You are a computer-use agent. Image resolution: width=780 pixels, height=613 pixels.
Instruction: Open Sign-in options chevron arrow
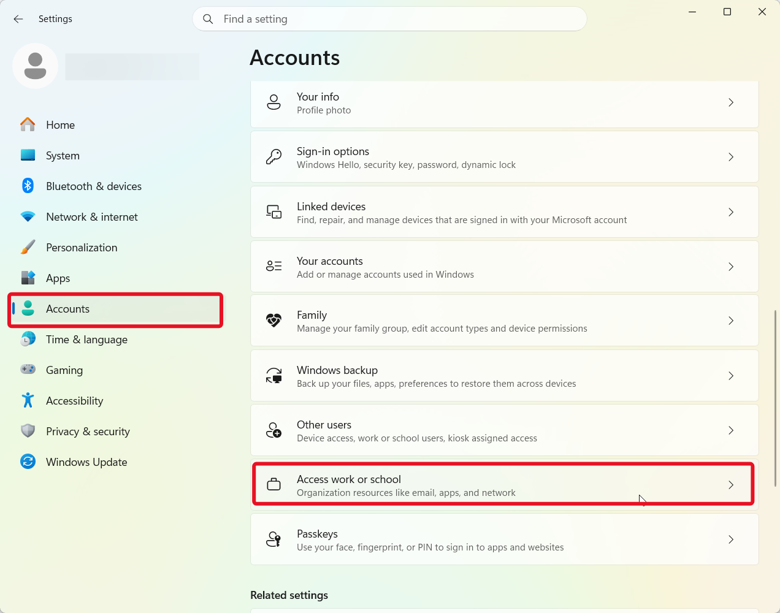pos(731,157)
